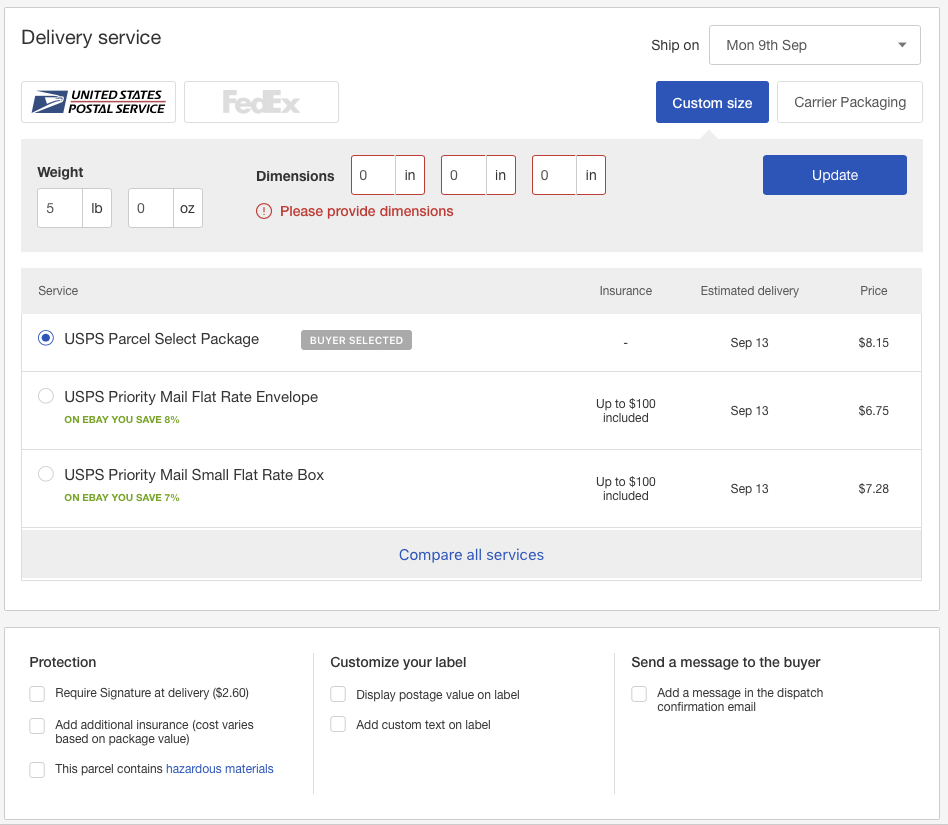The image size is (948, 825).
Task: Choose the FedEx carrier logo
Action: coord(261,102)
